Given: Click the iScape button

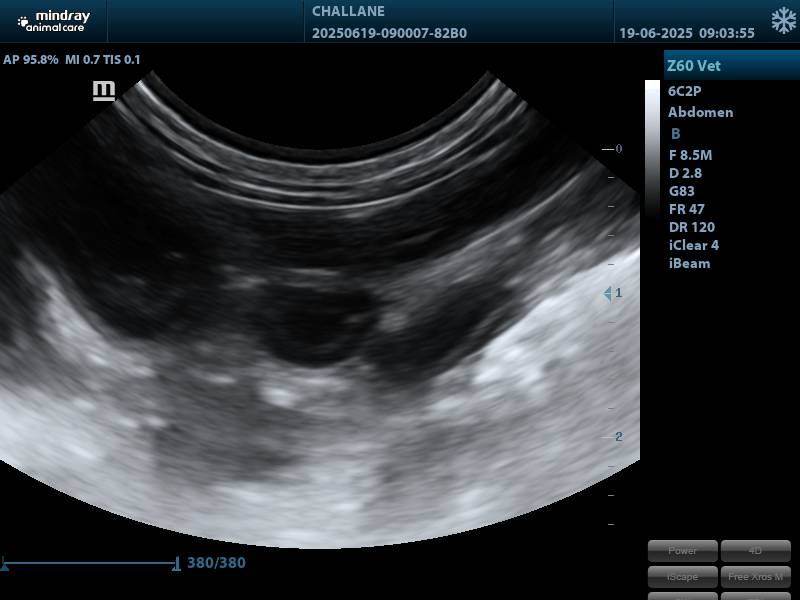Looking at the screenshot, I should click(683, 577).
